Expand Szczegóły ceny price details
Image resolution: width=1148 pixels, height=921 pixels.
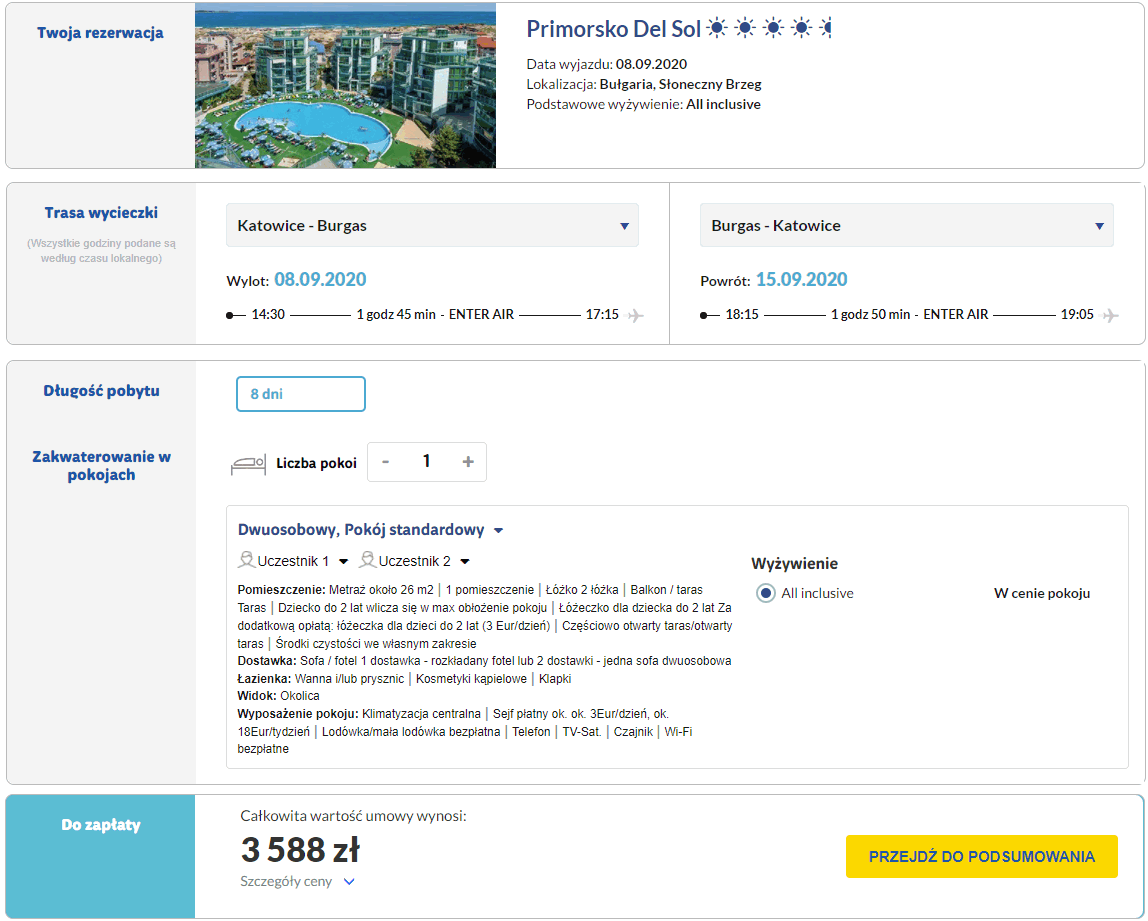point(297,881)
